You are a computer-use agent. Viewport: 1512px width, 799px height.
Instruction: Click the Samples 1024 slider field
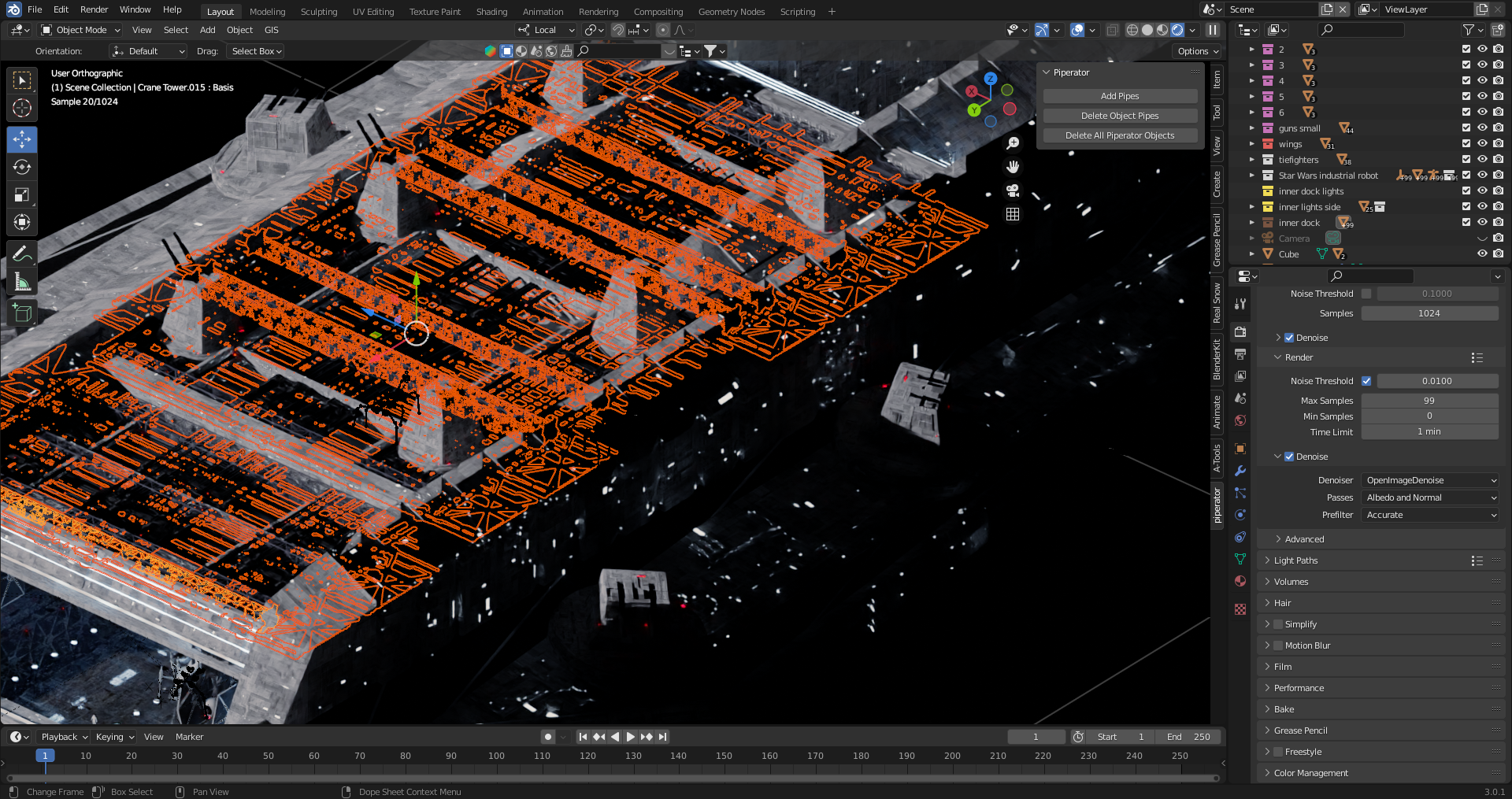[x=1430, y=313]
